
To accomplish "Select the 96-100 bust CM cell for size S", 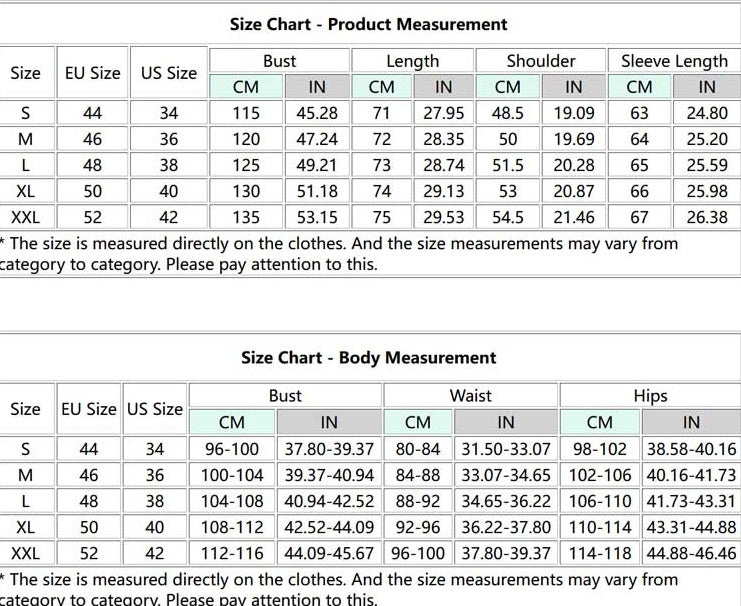I will [231, 449].
